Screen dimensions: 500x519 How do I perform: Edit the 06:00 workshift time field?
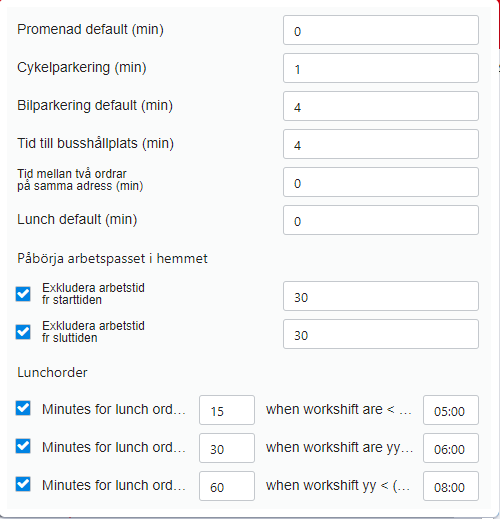tap(451, 448)
